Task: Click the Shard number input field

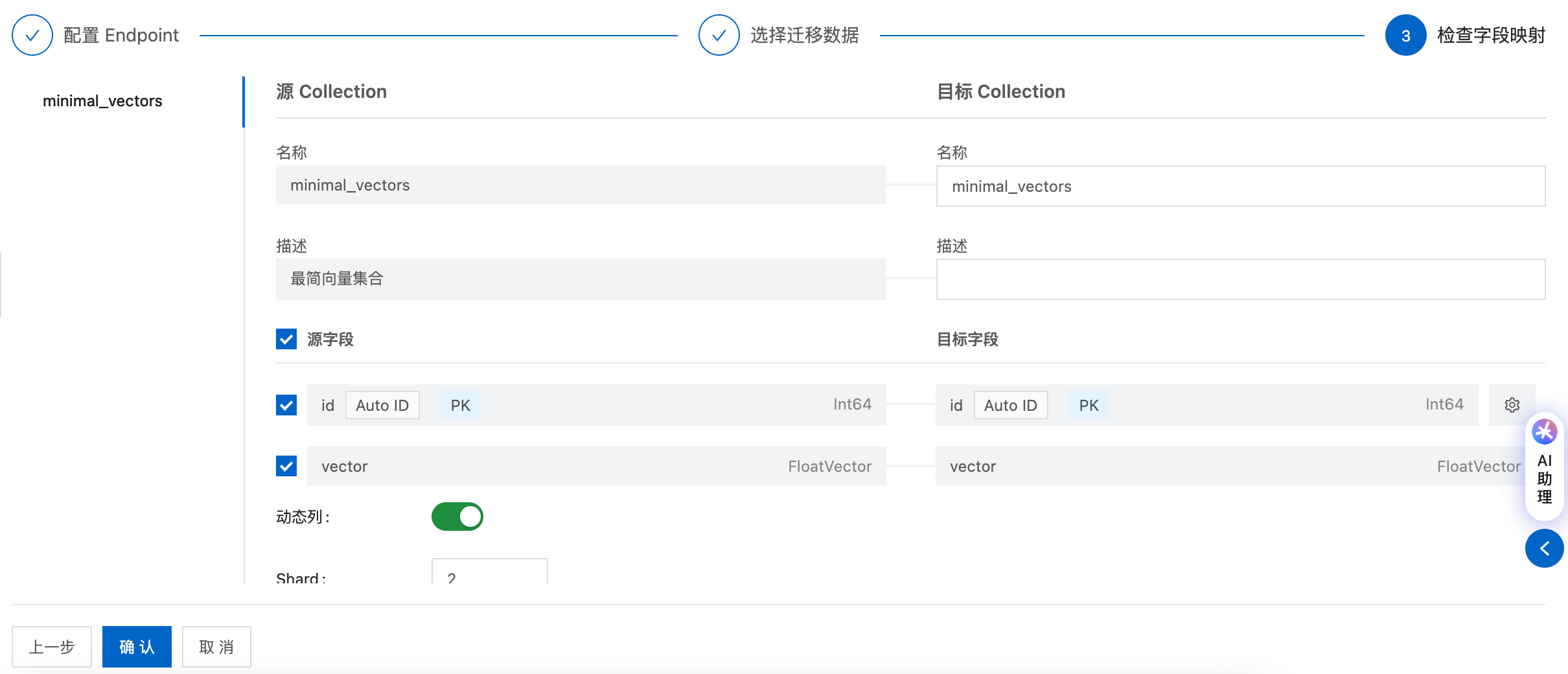Action: pyautogui.click(x=489, y=574)
